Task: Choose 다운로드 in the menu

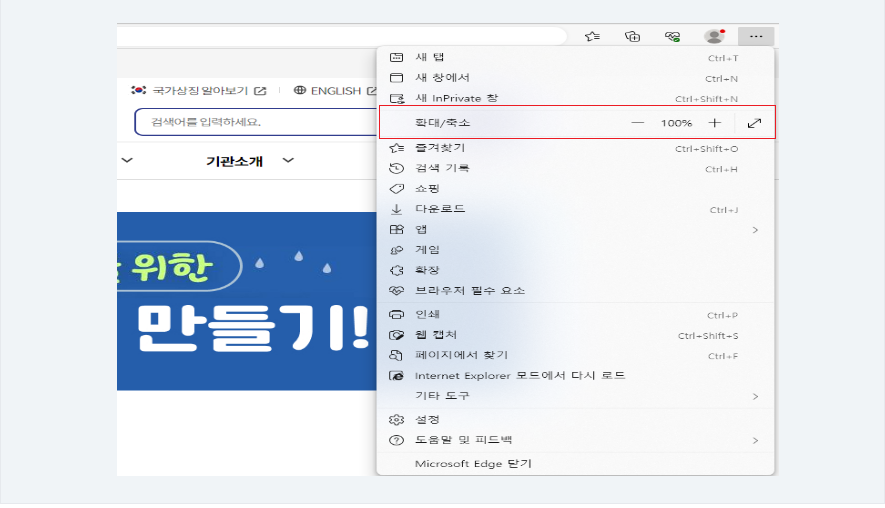Action: click(440, 209)
